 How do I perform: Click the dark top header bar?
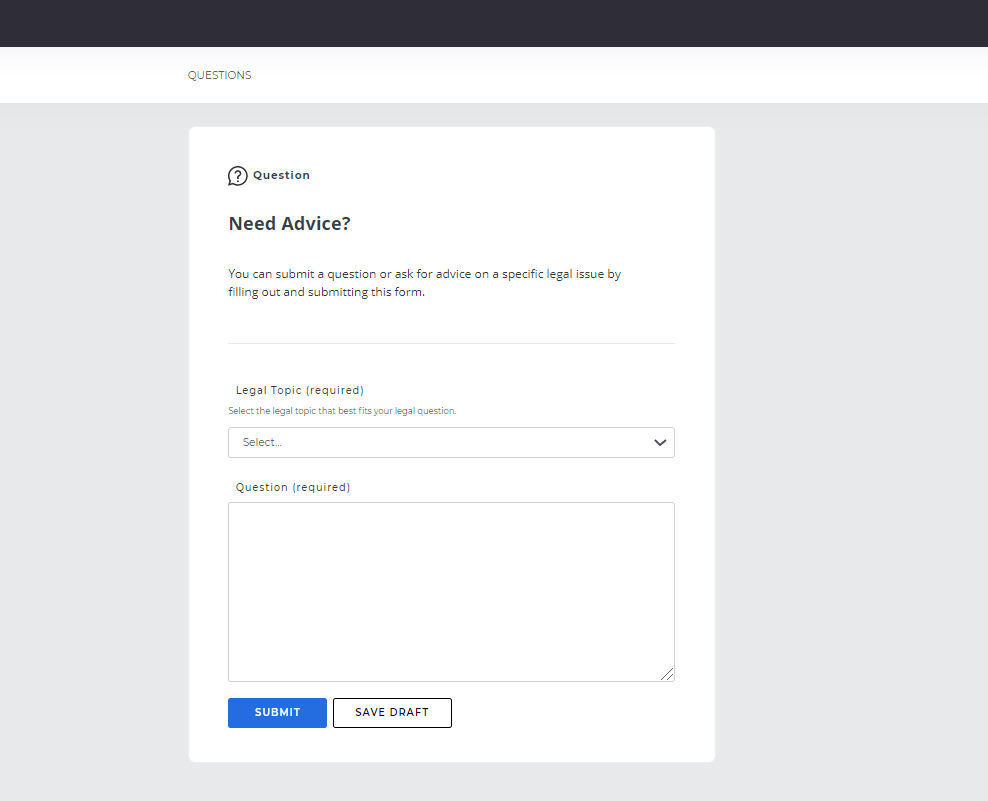point(494,23)
